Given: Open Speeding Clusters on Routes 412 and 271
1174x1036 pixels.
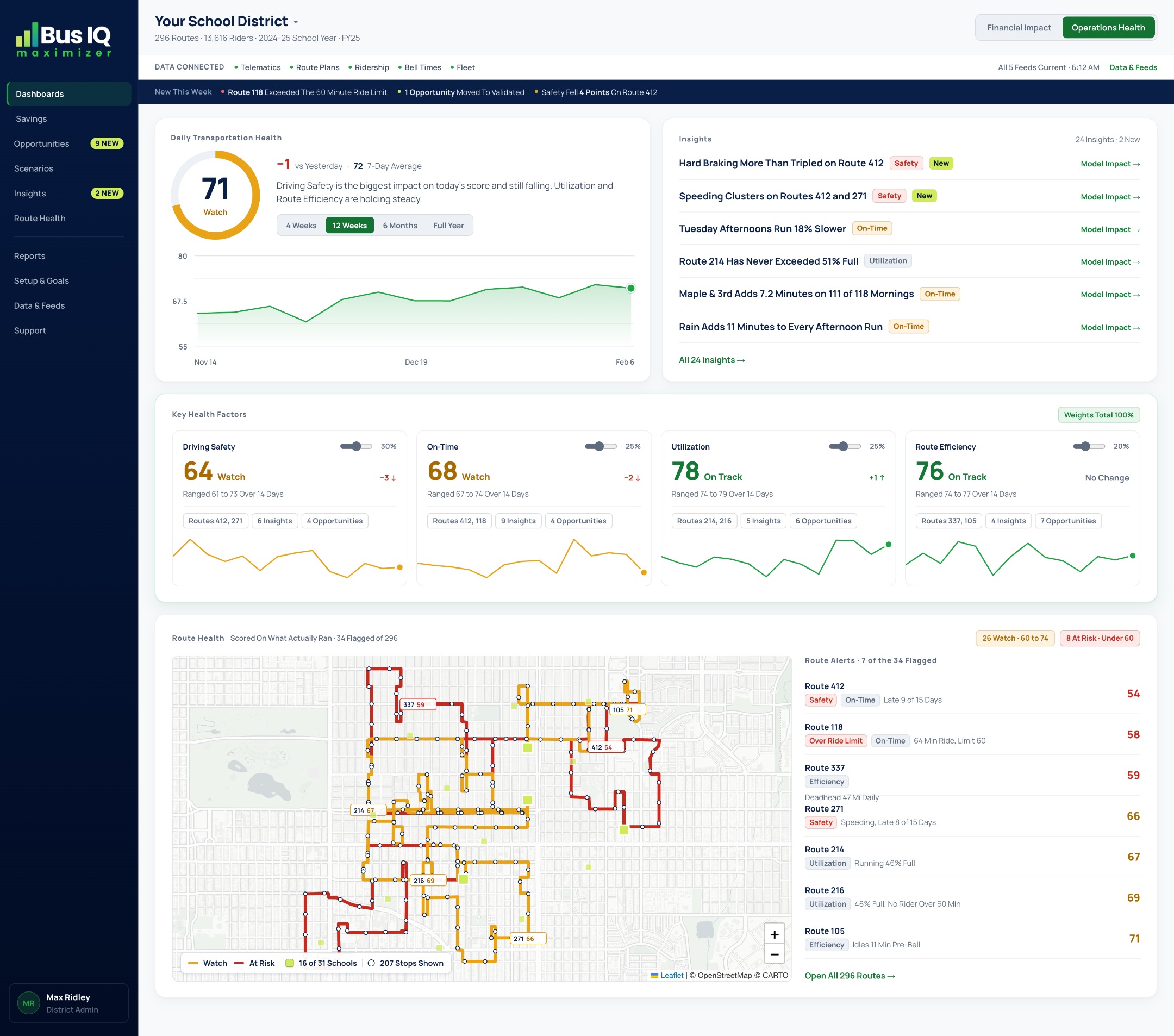Looking at the screenshot, I should tap(772, 196).
